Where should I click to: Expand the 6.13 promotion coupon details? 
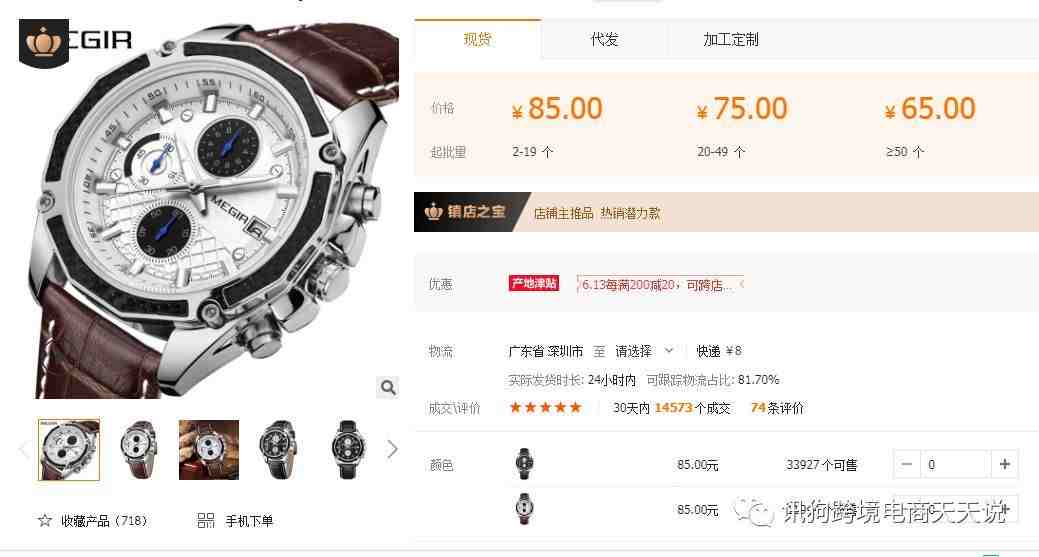pyautogui.click(x=660, y=285)
